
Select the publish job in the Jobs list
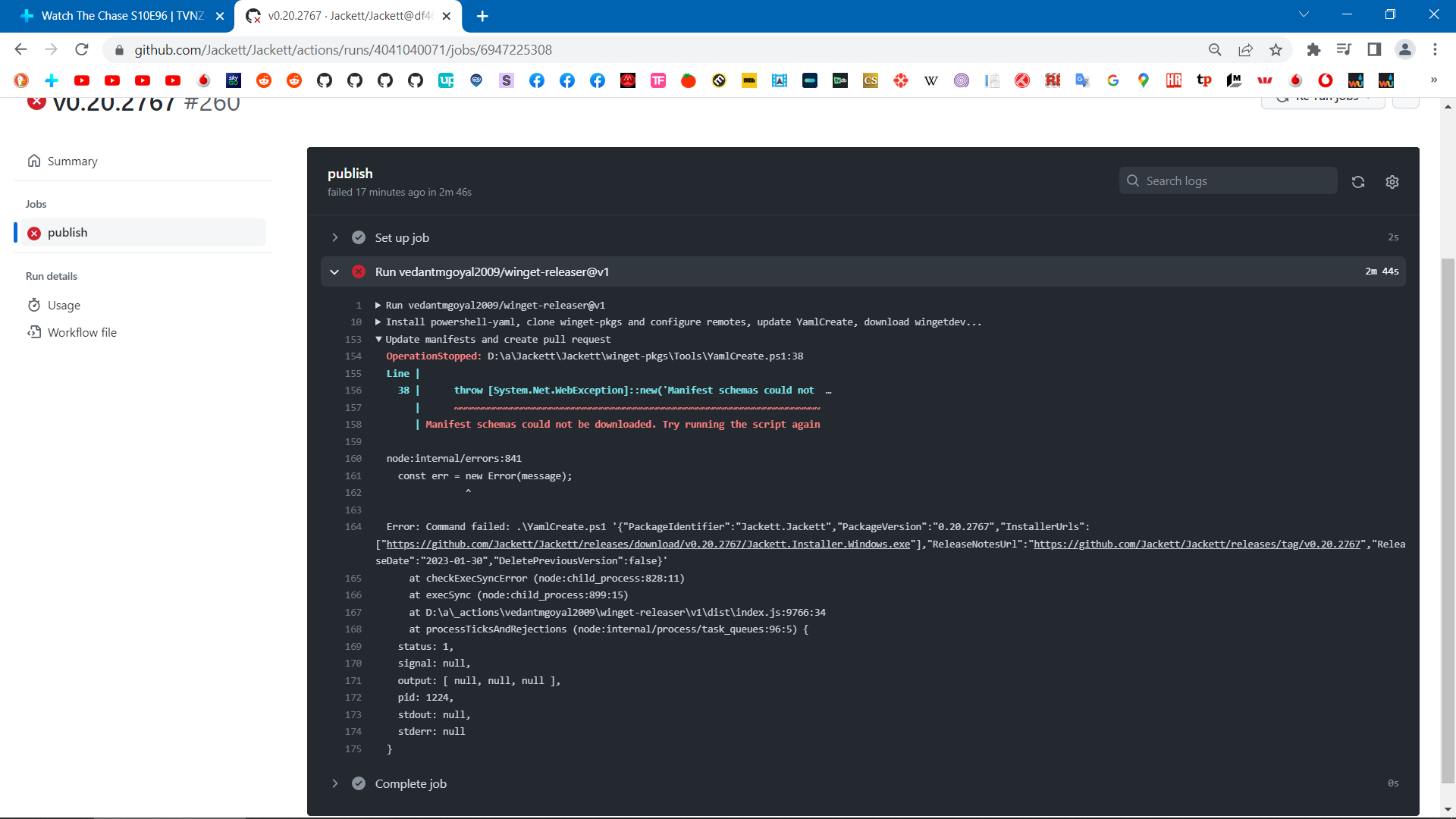[x=67, y=232]
